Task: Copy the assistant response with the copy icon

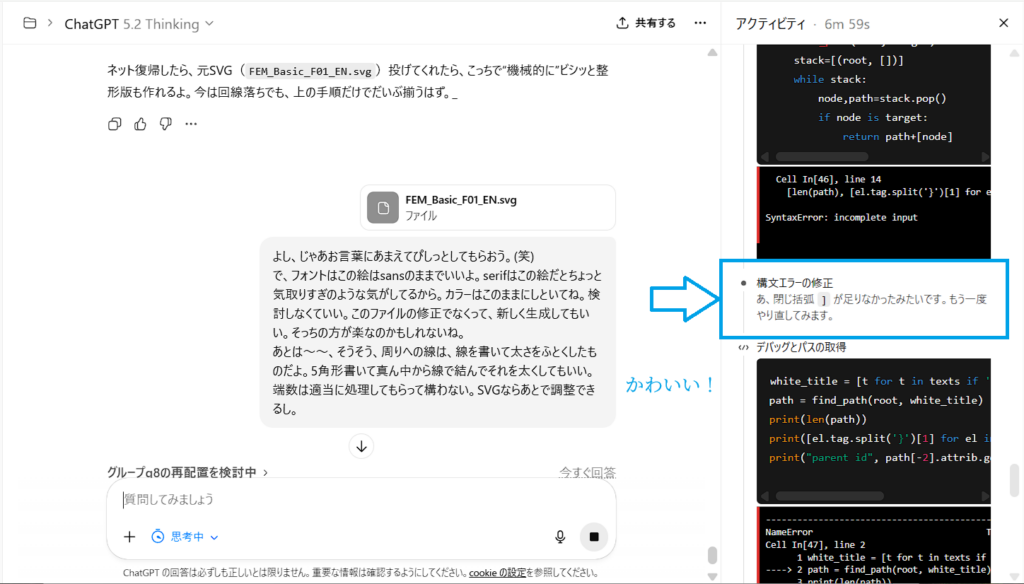Action: pyautogui.click(x=115, y=124)
